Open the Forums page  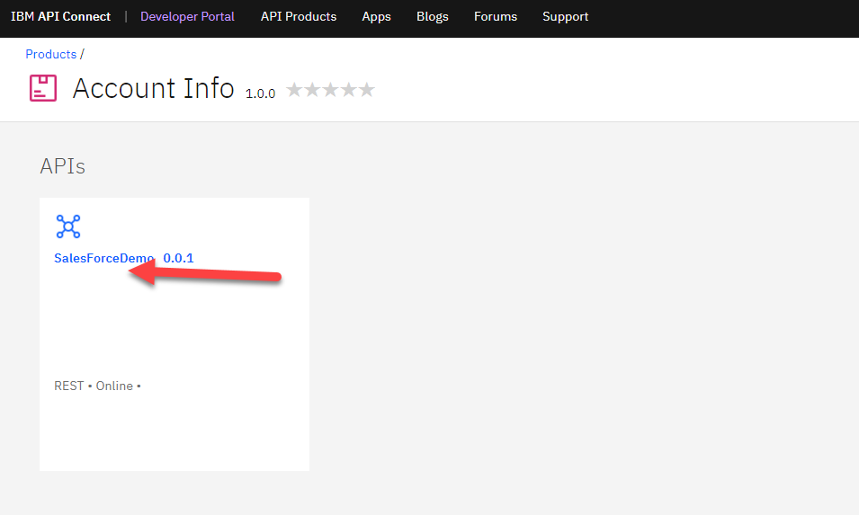click(x=495, y=17)
